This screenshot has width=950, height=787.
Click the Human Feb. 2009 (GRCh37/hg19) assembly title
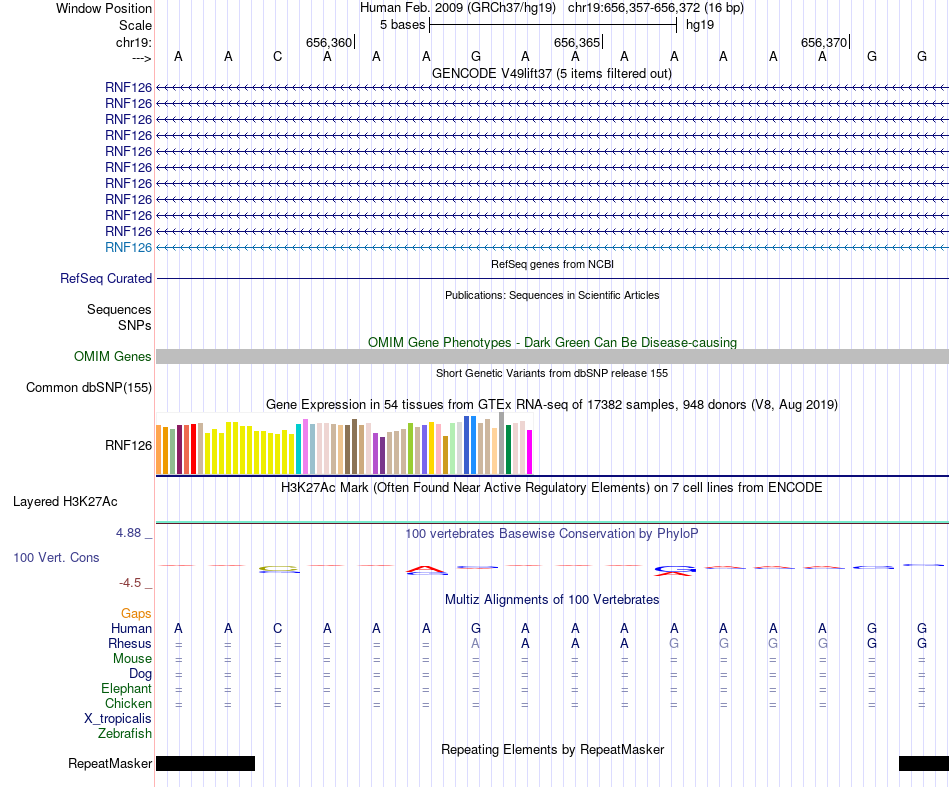tap(457, 8)
